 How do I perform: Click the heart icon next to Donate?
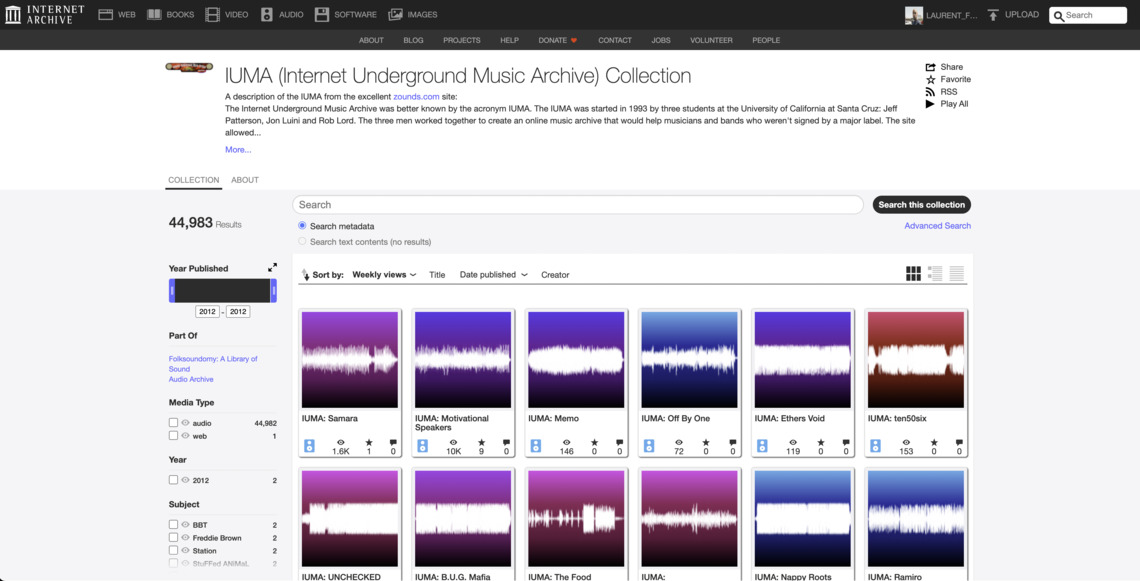tap(574, 41)
